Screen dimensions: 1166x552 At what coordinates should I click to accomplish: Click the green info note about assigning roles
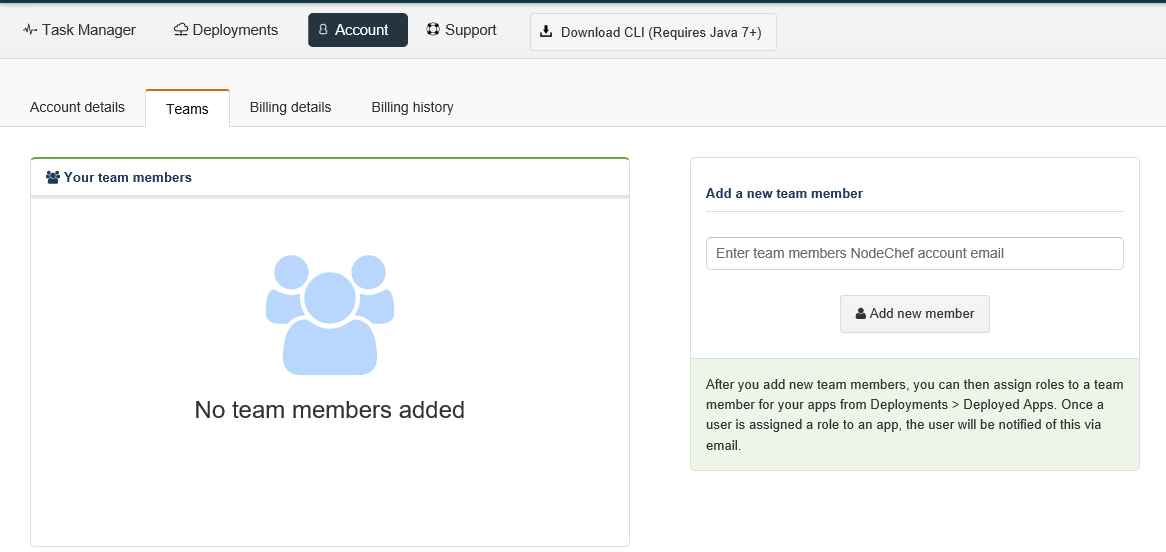915,415
